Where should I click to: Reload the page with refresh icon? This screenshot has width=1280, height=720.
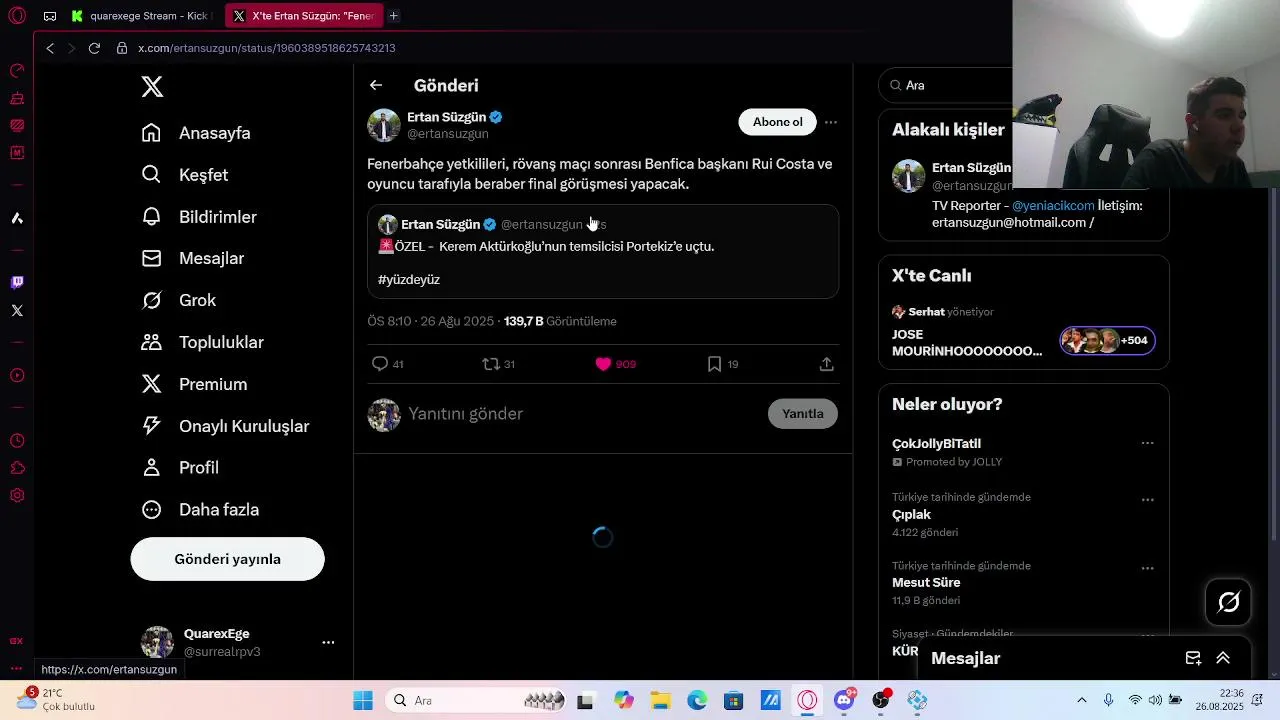94,48
